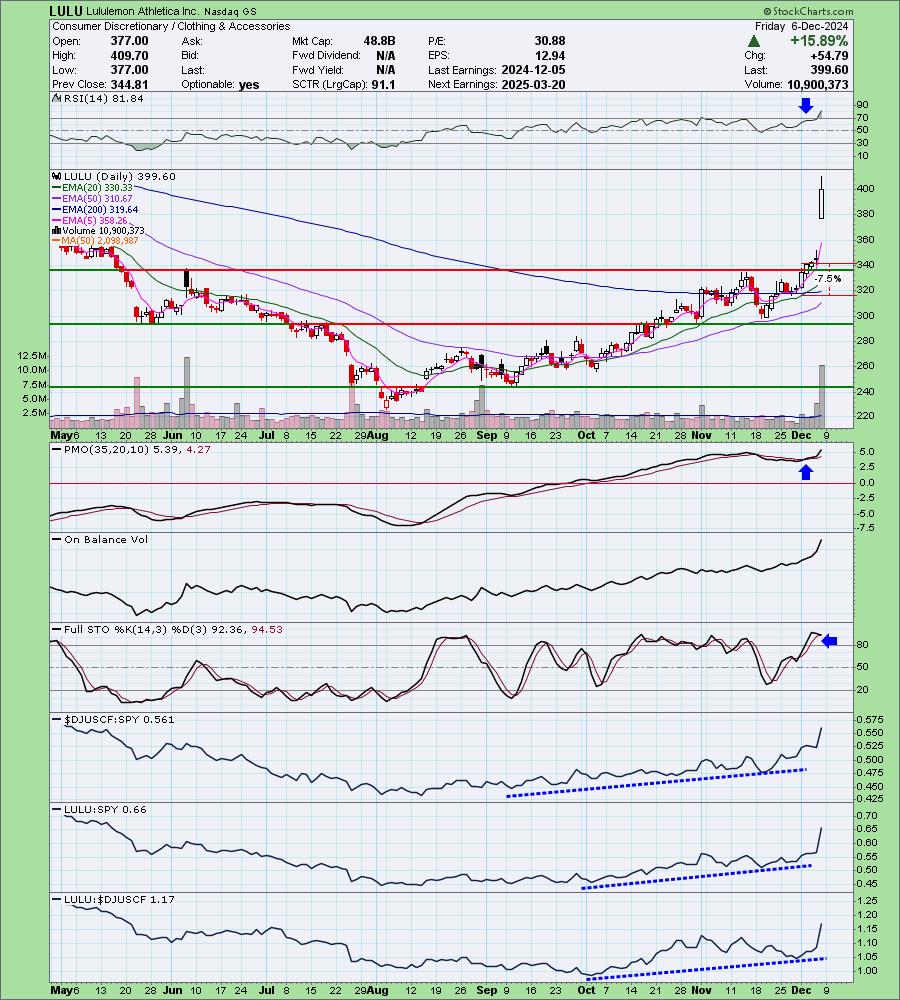Click the Chg value +54.79
The image size is (900, 1000).
(x=828, y=55)
